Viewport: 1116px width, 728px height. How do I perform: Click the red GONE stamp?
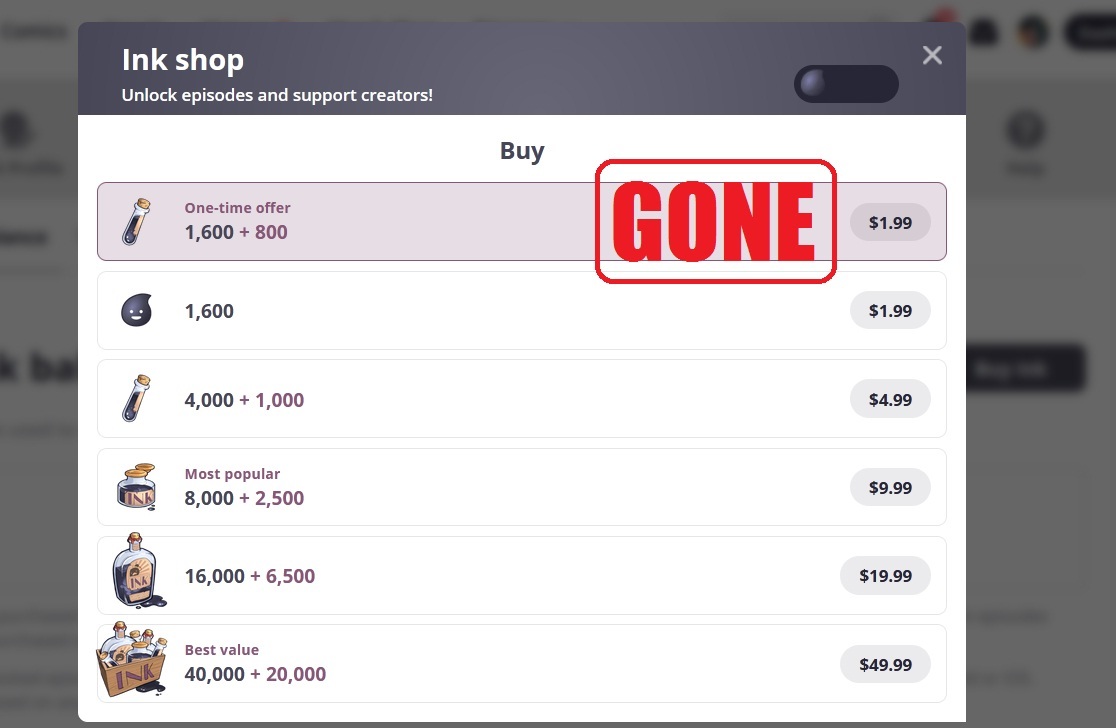715,221
